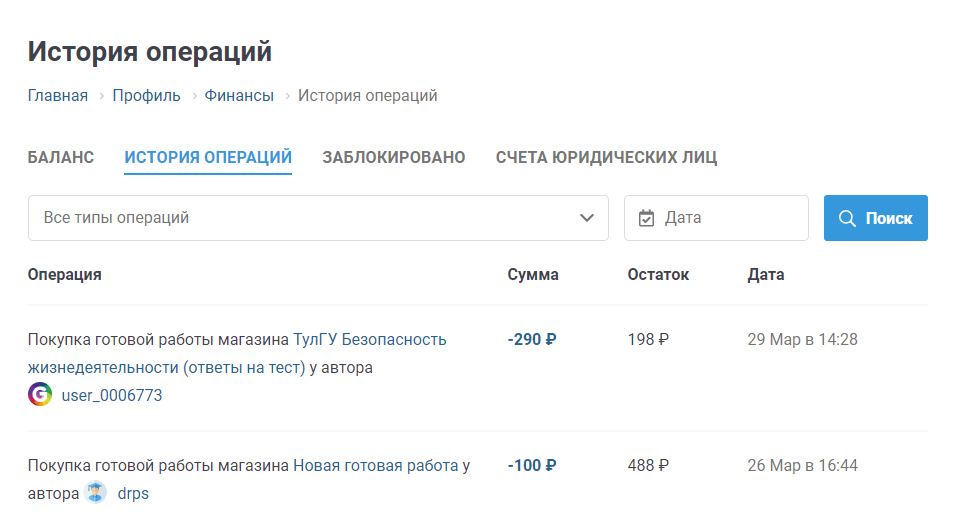Click the Сумма column header
The height and width of the screenshot is (527, 957).
coord(533,274)
